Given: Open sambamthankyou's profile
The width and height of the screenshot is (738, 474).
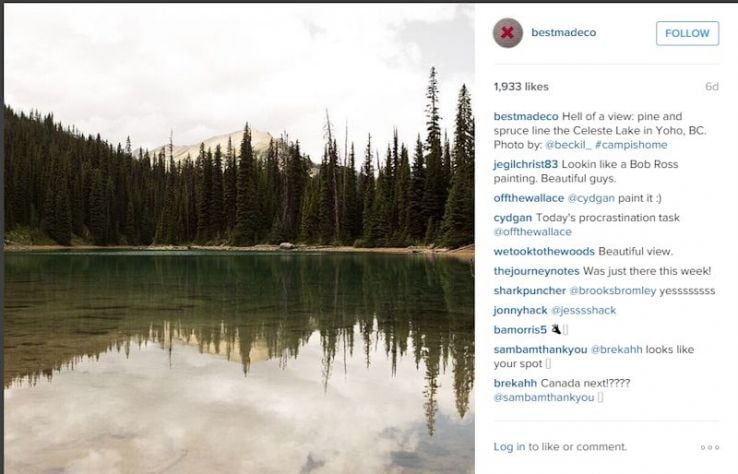Looking at the screenshot, I should pyautogui.click(x=540, y=349).
